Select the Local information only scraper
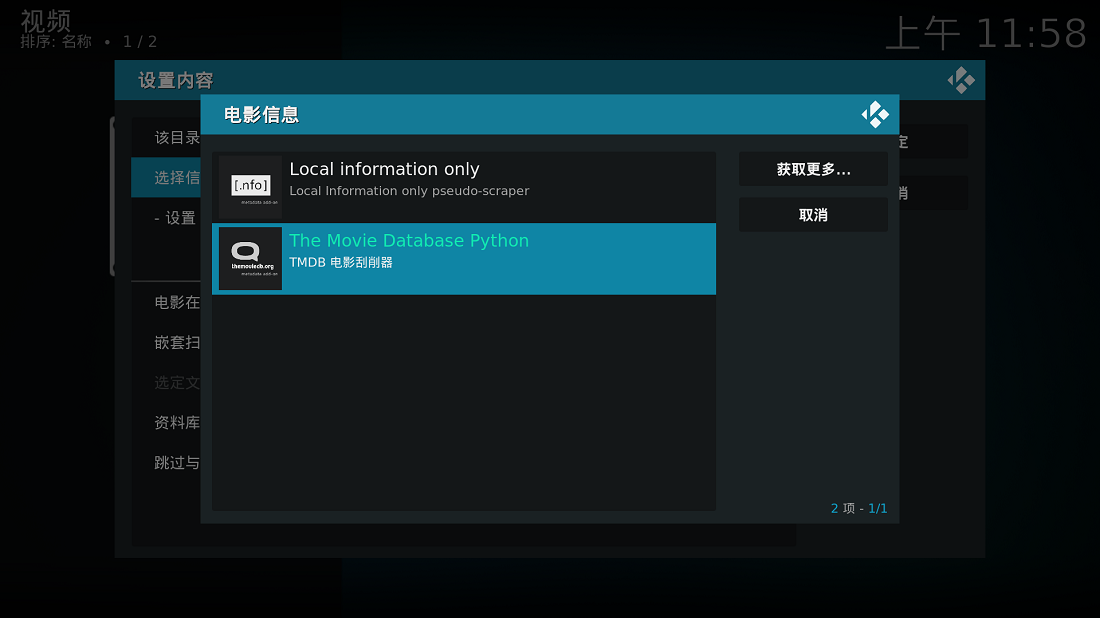 (464, 187)
